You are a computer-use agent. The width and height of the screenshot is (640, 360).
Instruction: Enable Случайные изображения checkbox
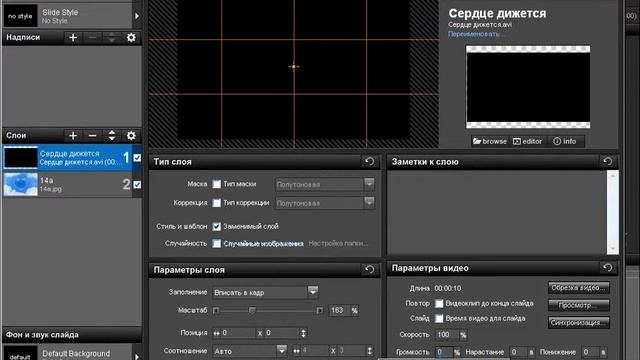(217, 244)
